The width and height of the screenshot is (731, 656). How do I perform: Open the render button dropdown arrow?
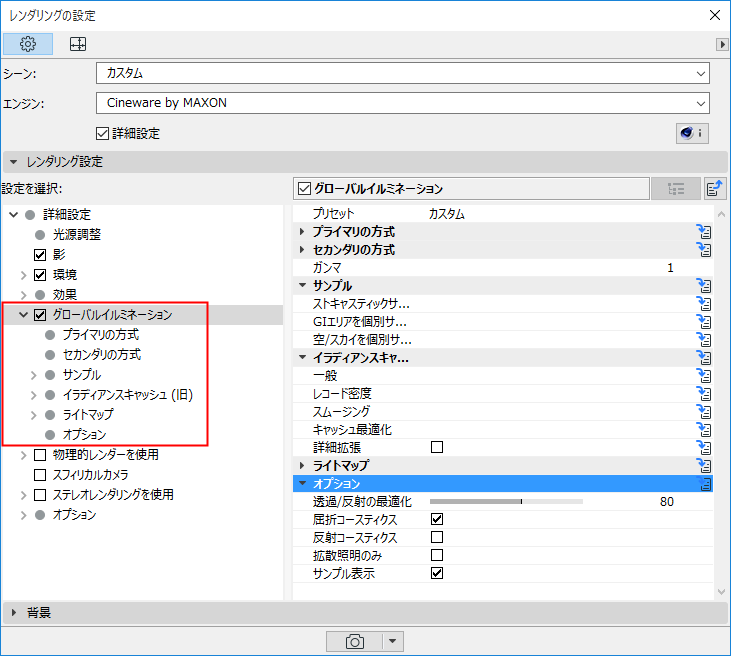(x=393, y=641)
